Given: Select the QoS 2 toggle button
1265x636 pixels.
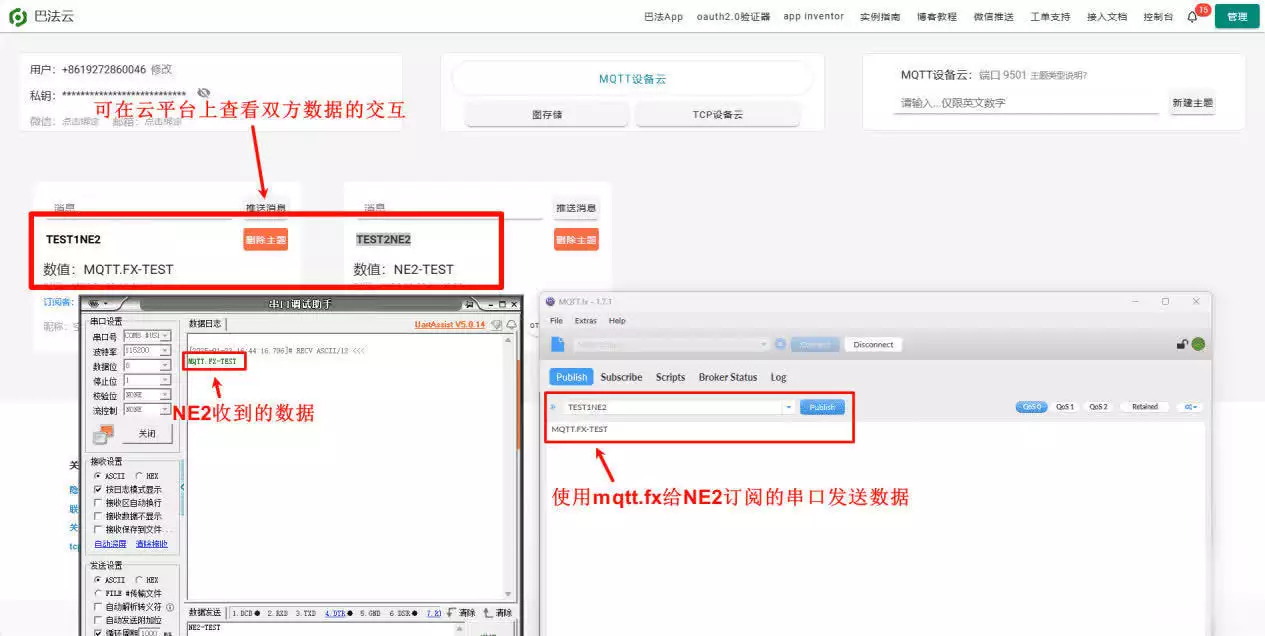Looking at the screenshot, I should [x=1098, y=407].
